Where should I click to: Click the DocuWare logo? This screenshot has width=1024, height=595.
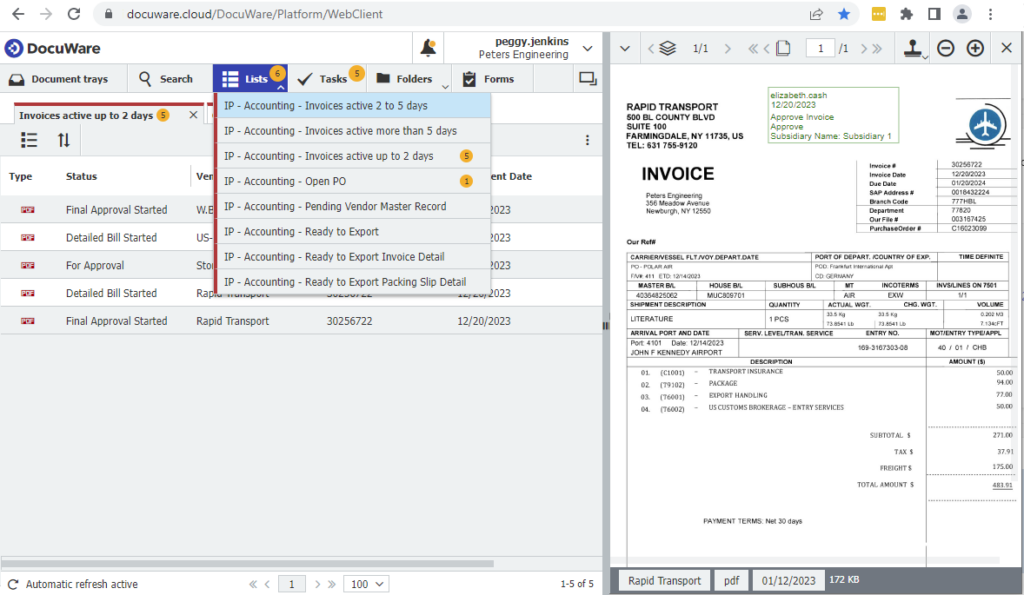52,48
